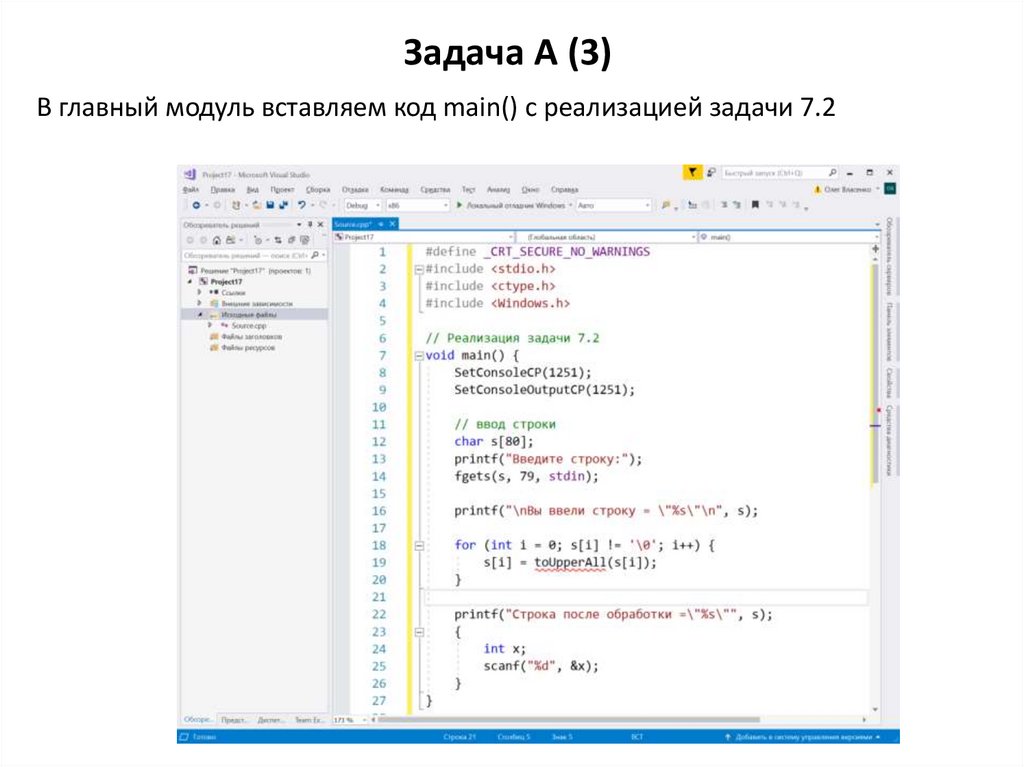Click the green Start Debugging play icon
The image size is (1024, 767).
coord(458,205)
